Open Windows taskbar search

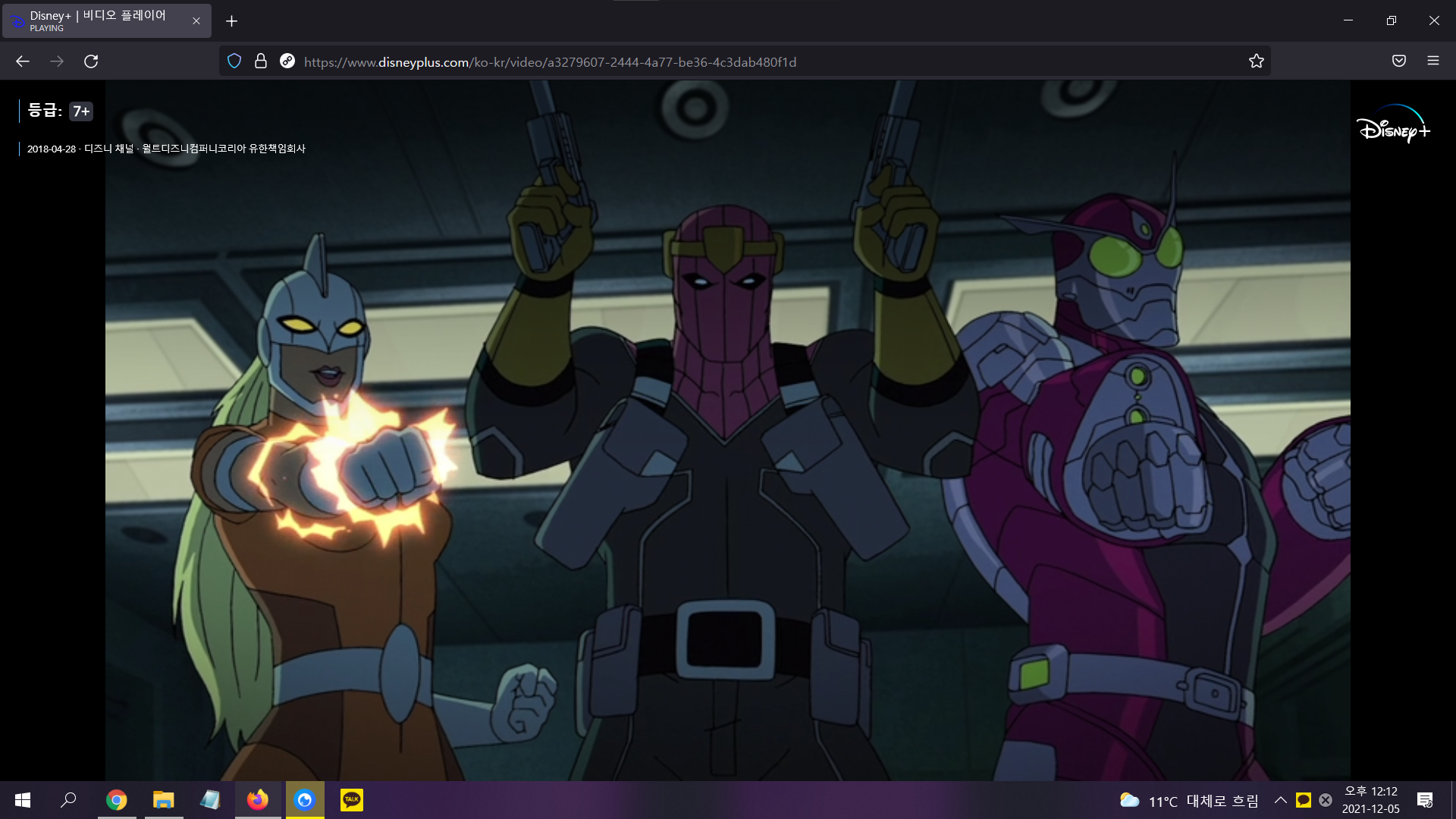click(x=68, y=800)
